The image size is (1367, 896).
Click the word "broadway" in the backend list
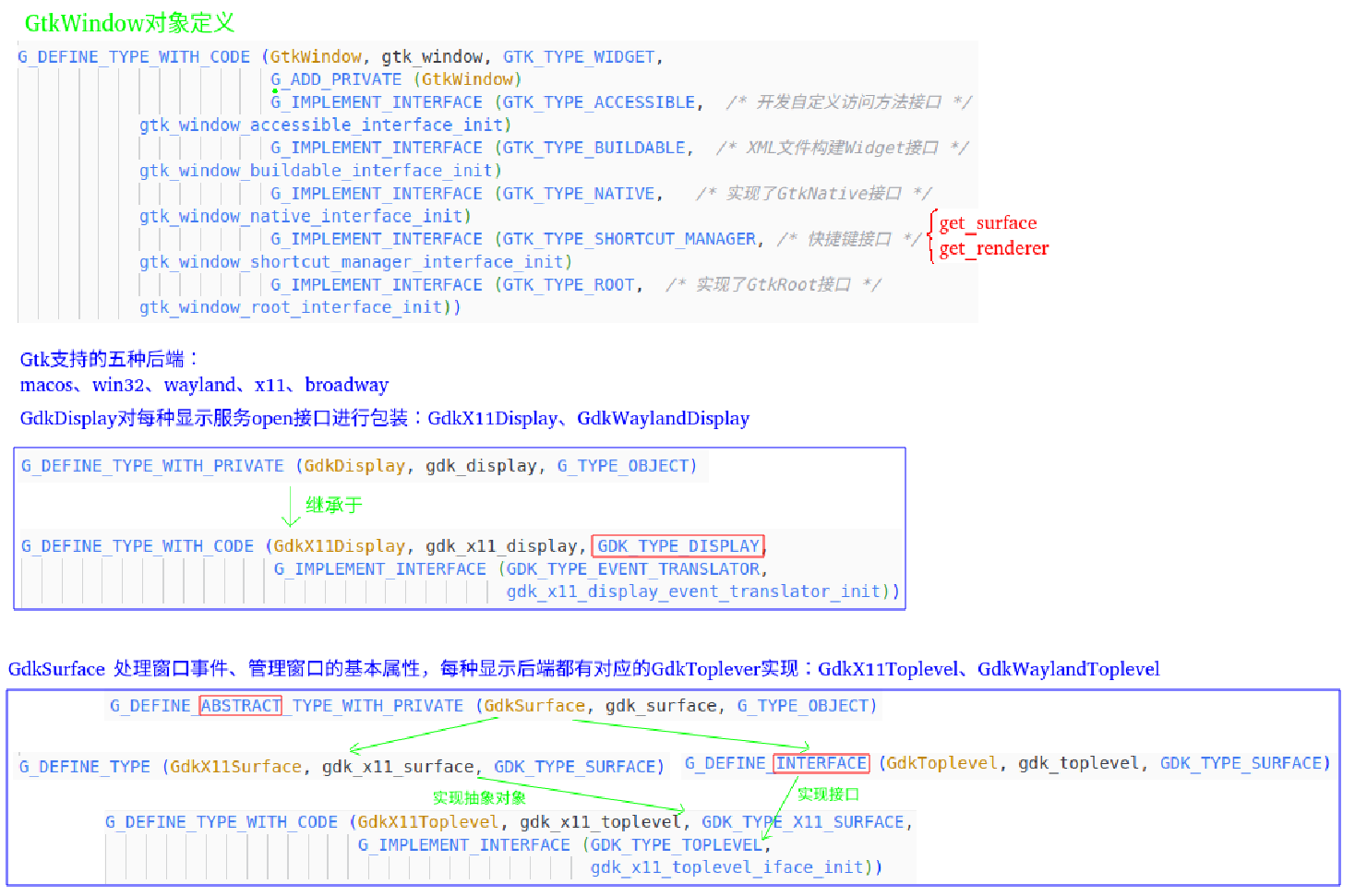(x=347, y=385)
